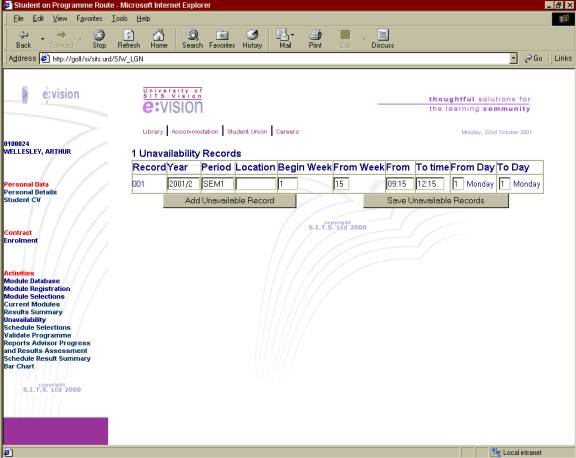Open Student CV in sidebar
Viewport: 576px width, 458px height.
pyautogui.click(x=22, y=200)
